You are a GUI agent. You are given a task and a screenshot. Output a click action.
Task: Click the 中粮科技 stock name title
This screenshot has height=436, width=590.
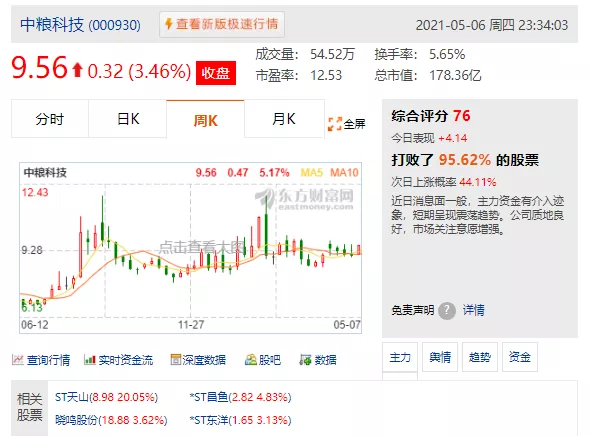52,25
